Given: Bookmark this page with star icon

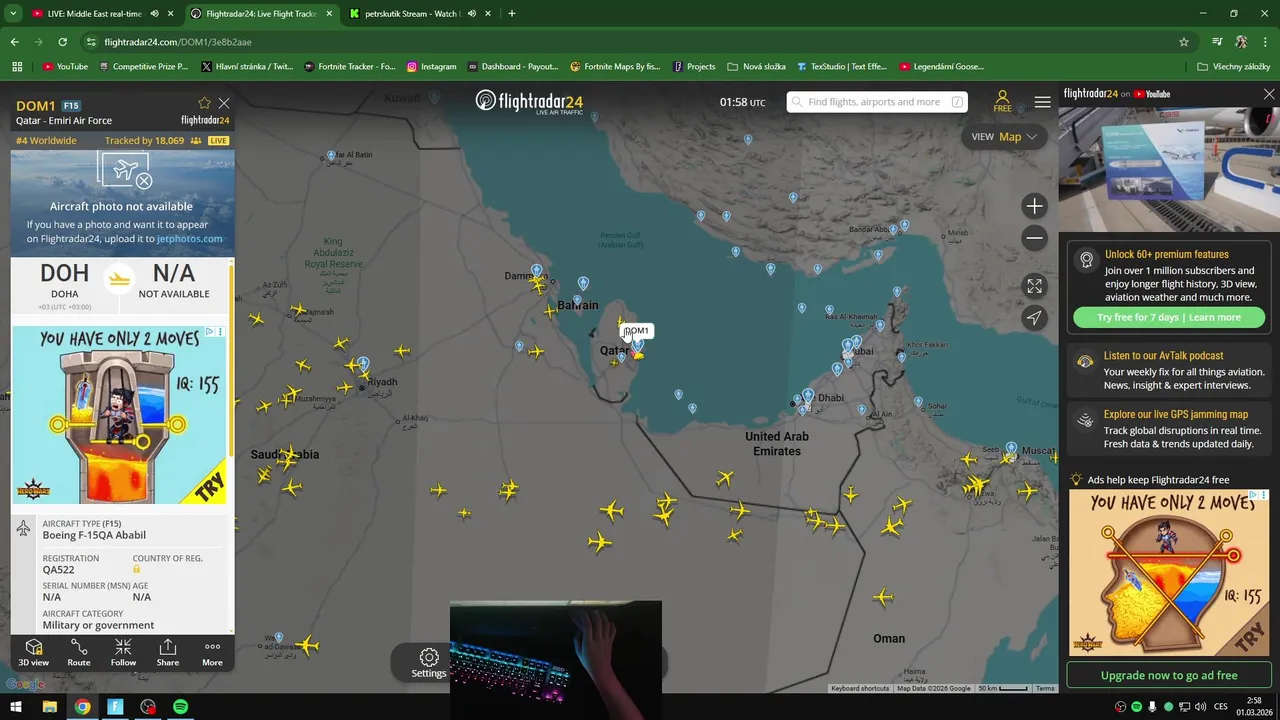Looking at the screenshot, I should click(x=1184, y=42).
